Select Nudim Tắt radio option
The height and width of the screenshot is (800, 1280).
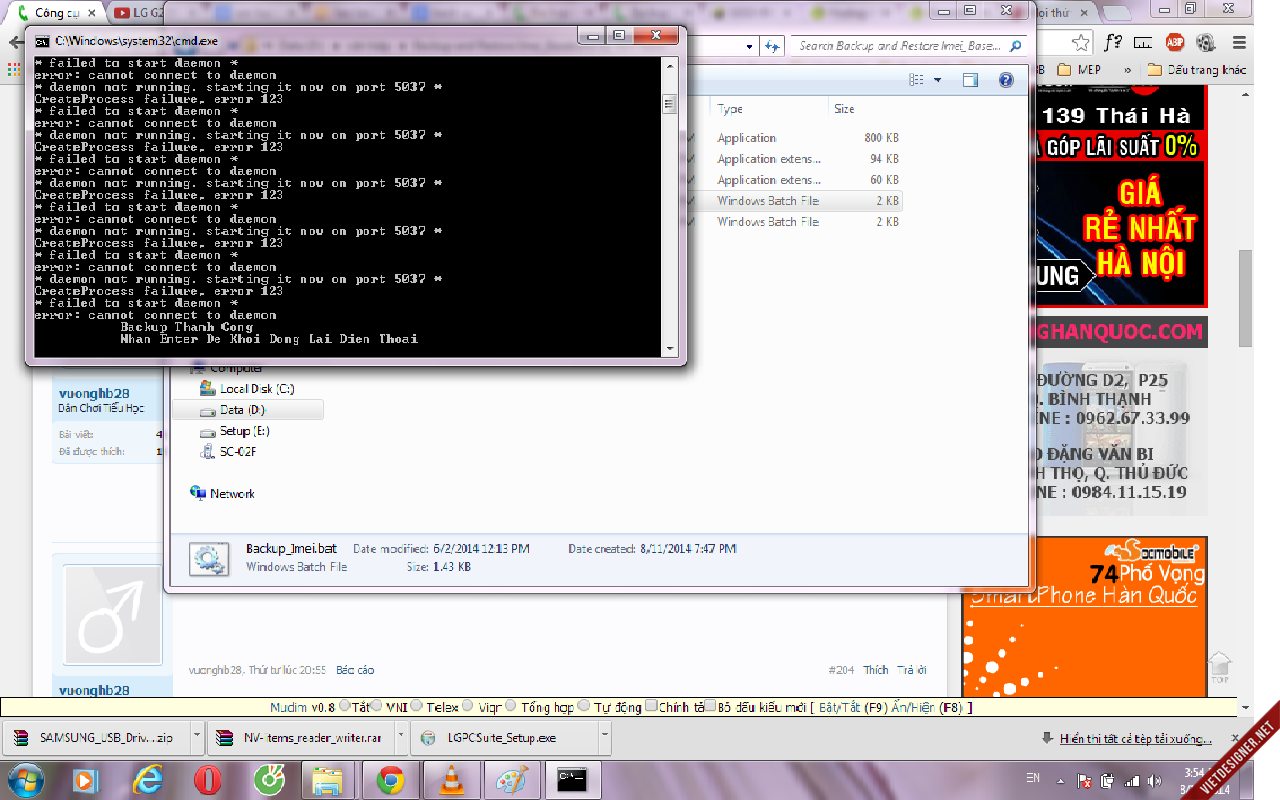click(345, 706)
